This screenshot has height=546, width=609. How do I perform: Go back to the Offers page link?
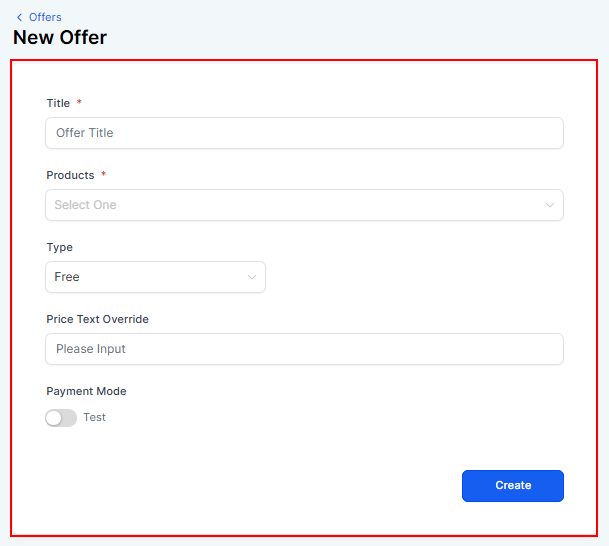tap(45, 17)
